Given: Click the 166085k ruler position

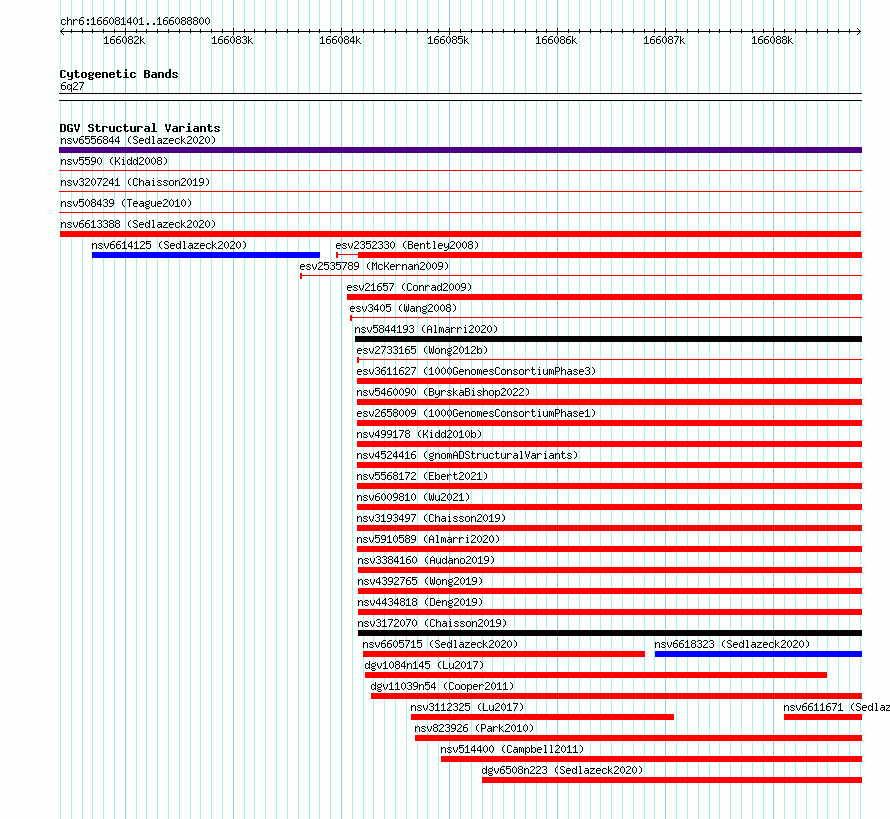Looking at the screenshot, I should click(448, 40).
